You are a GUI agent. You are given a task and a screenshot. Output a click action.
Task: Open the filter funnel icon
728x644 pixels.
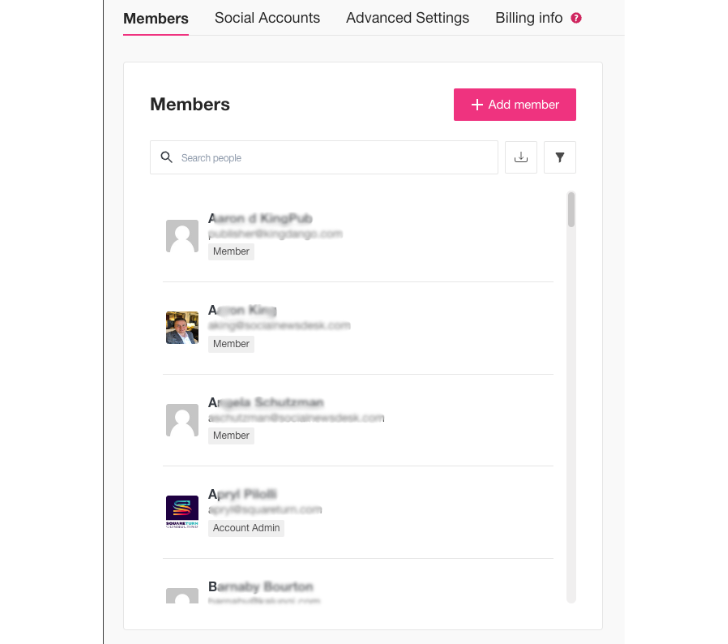tap(559, 157)
